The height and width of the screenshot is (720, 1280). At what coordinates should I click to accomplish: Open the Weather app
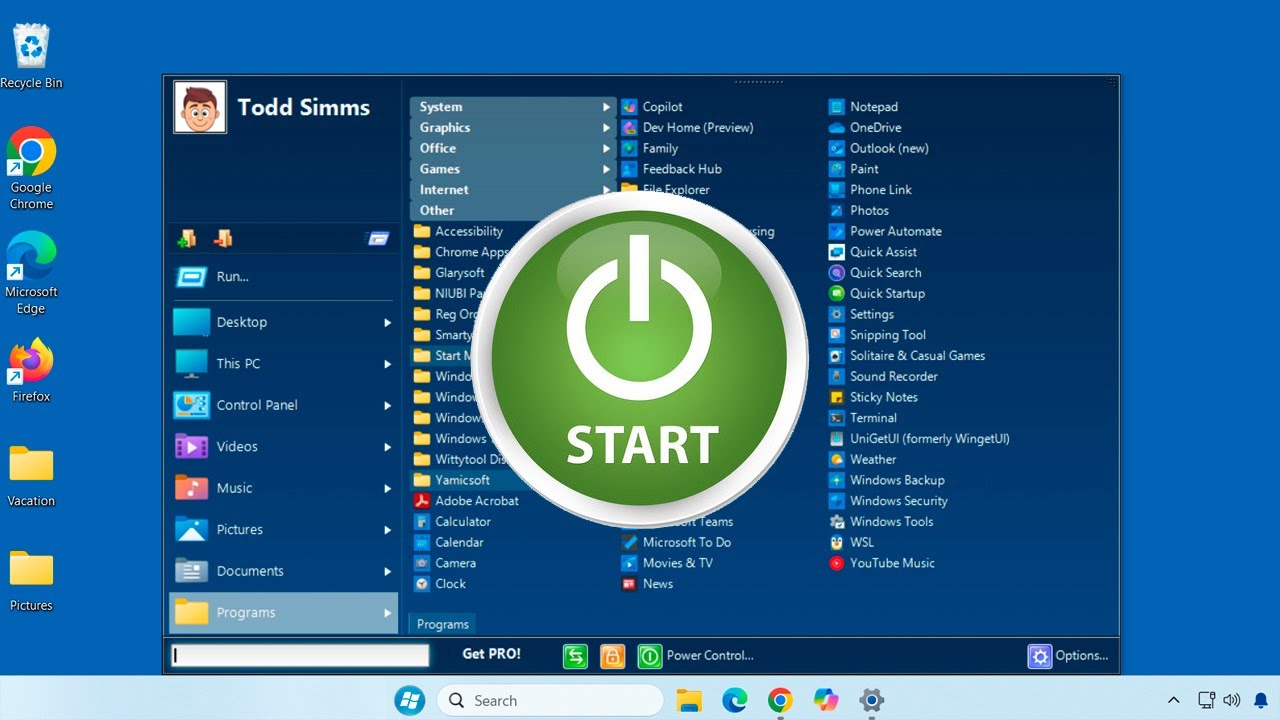tap(863, 460)
